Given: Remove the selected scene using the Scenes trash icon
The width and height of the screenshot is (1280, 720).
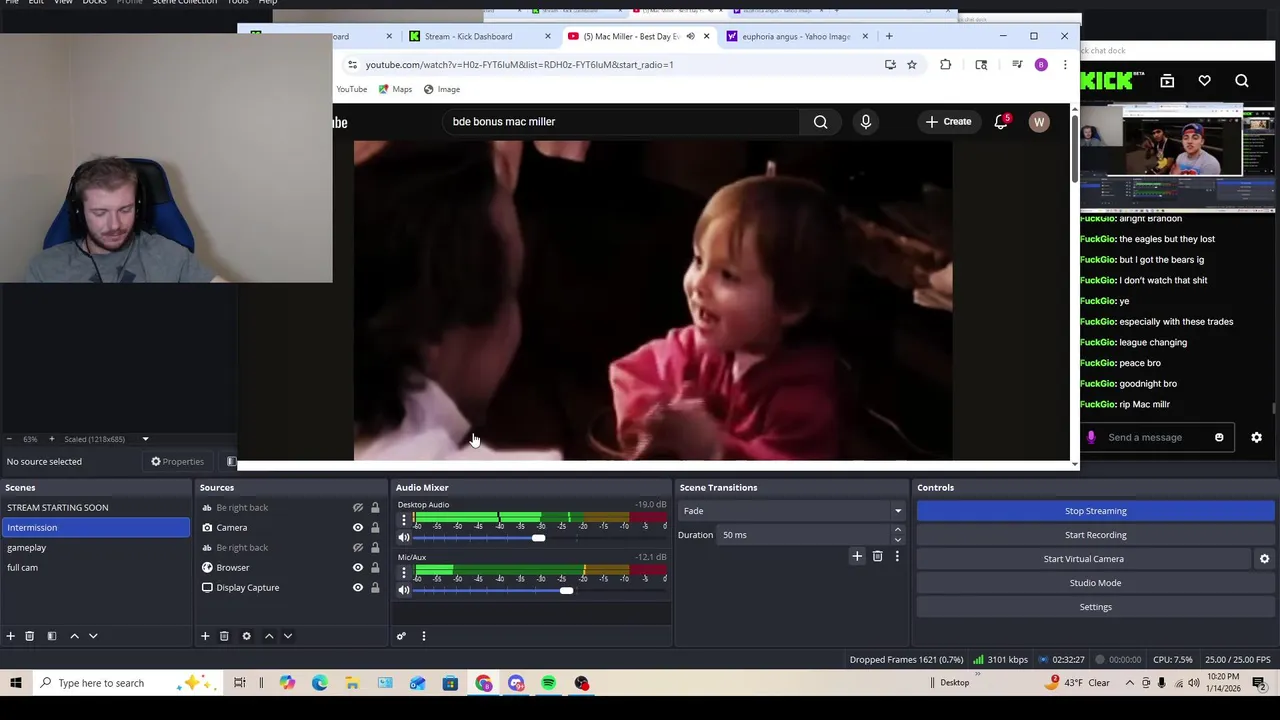Looking at the screenshot, I should (29, 636).
